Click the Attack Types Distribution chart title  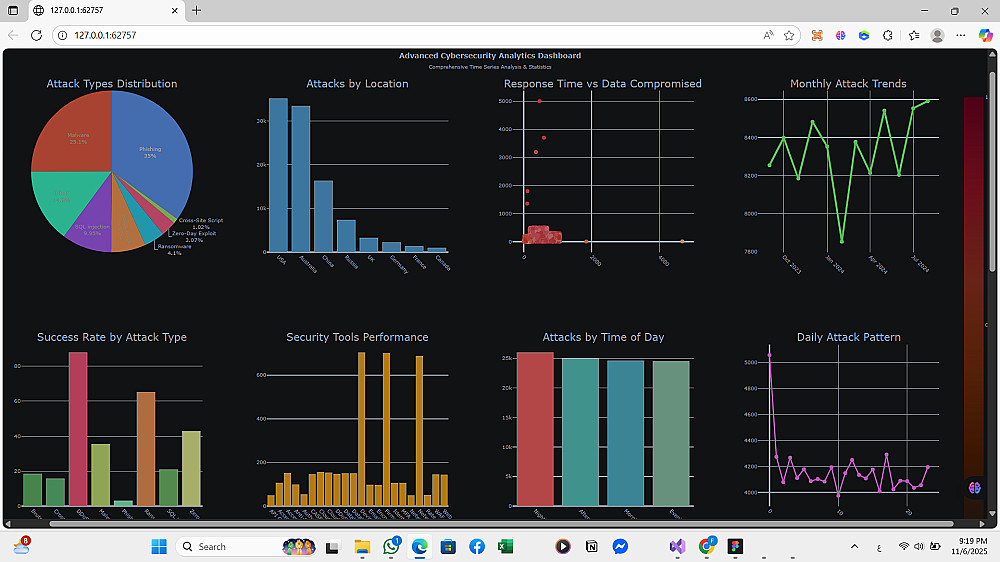112,84
